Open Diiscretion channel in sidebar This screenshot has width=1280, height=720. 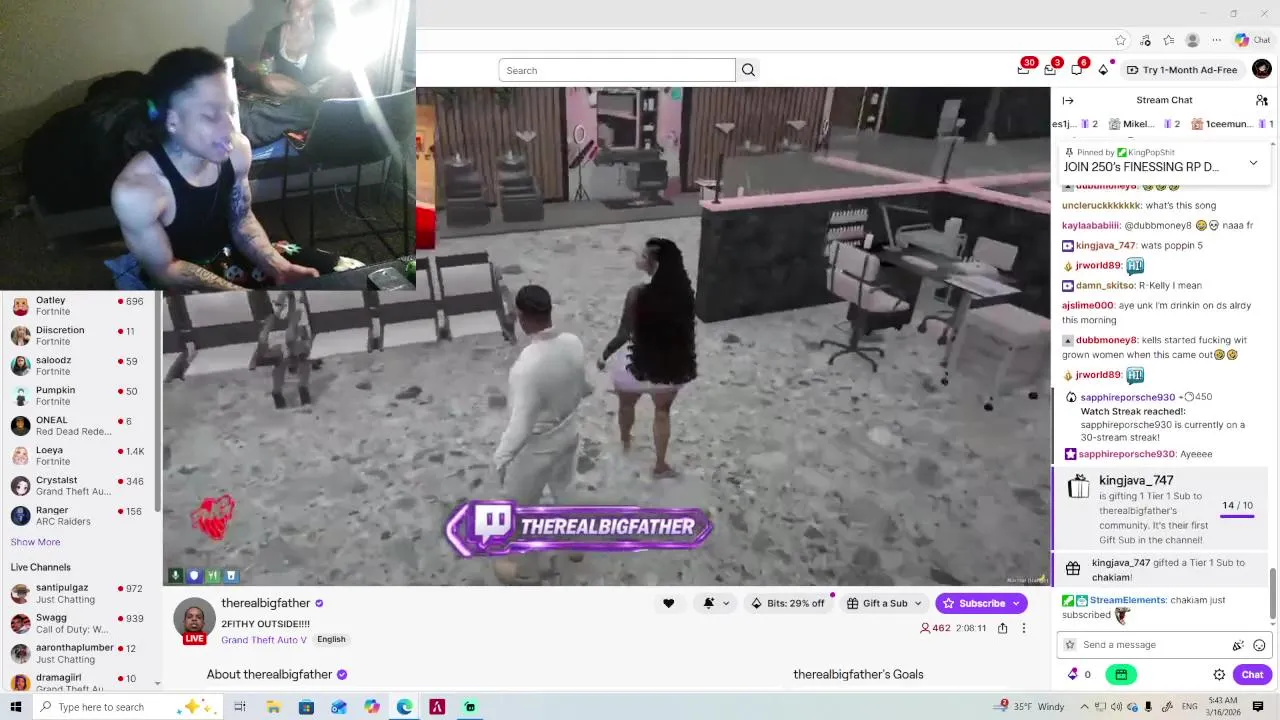point(80,336)
